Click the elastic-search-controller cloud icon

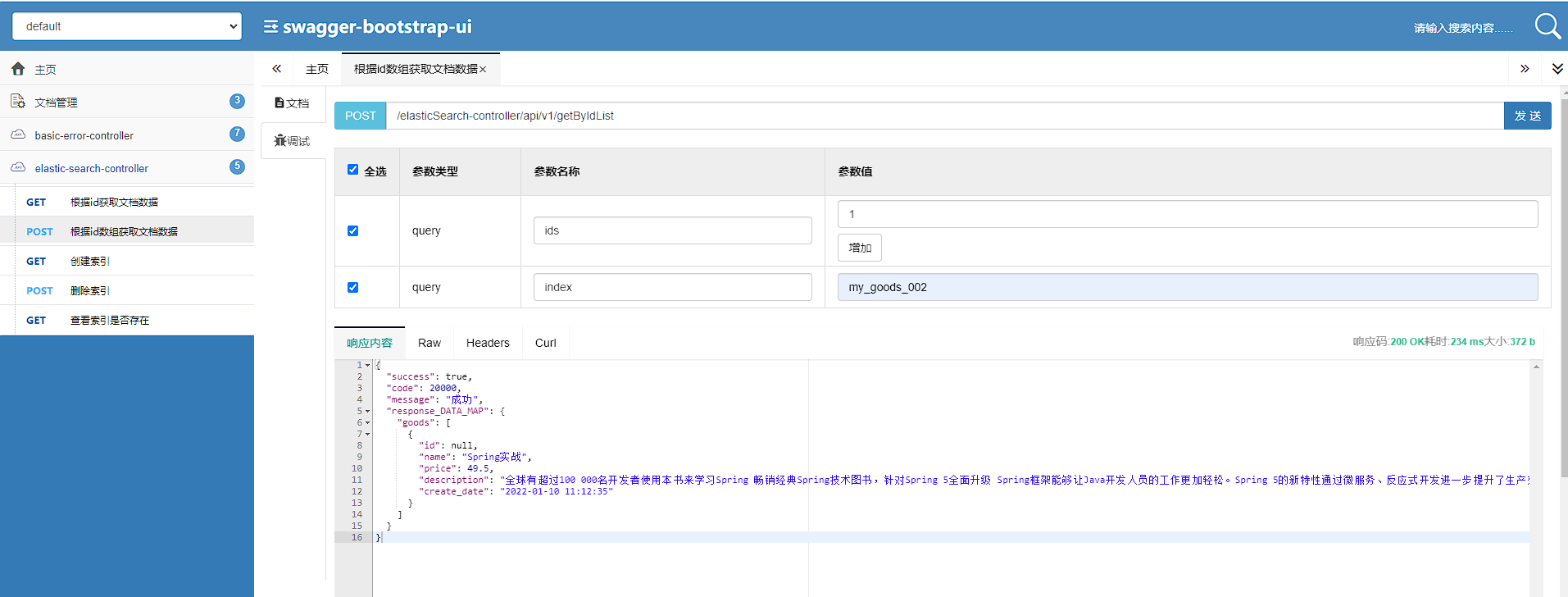[18, 167]
